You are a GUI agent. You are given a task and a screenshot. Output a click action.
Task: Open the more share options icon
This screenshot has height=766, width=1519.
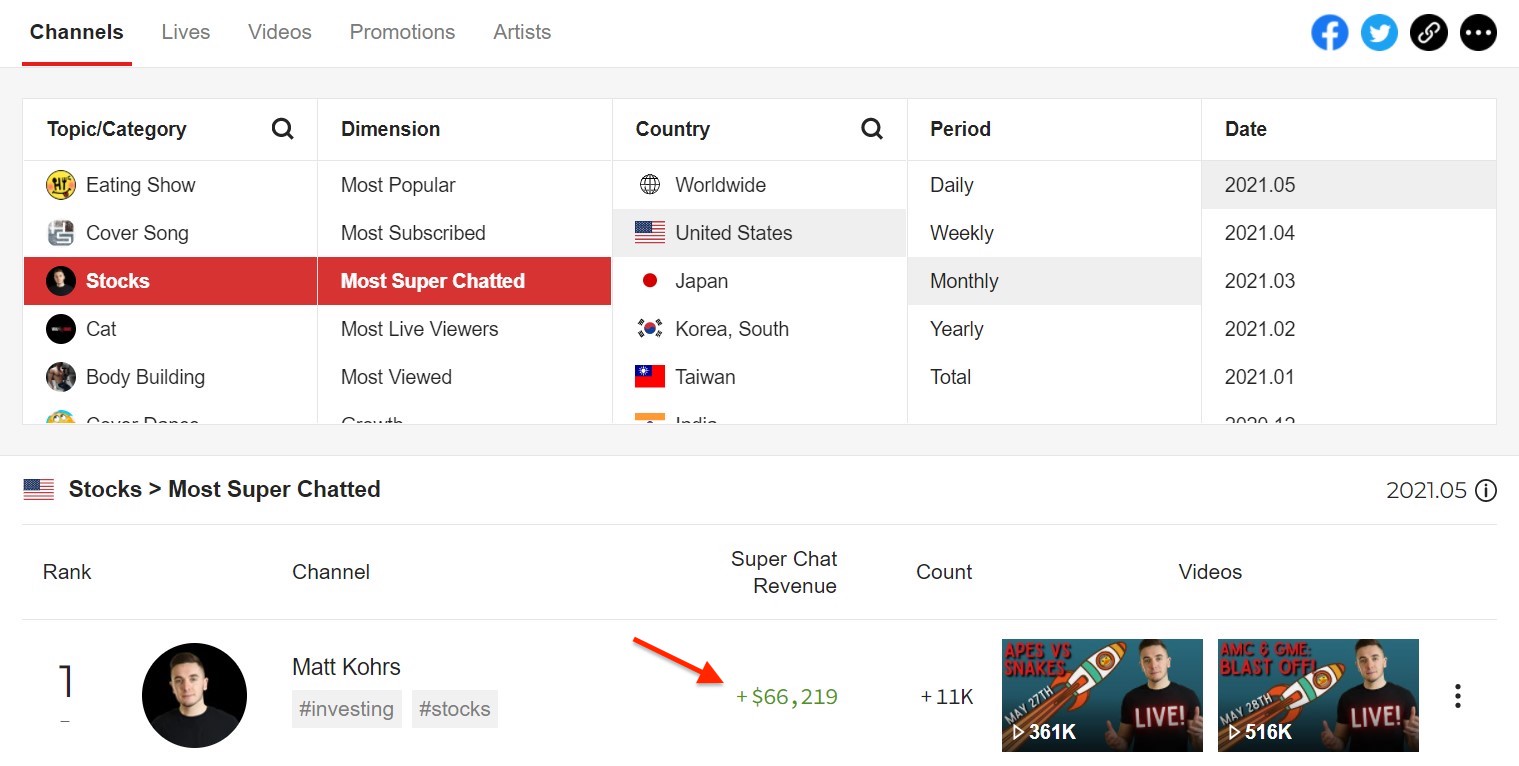pos(1478,33)
